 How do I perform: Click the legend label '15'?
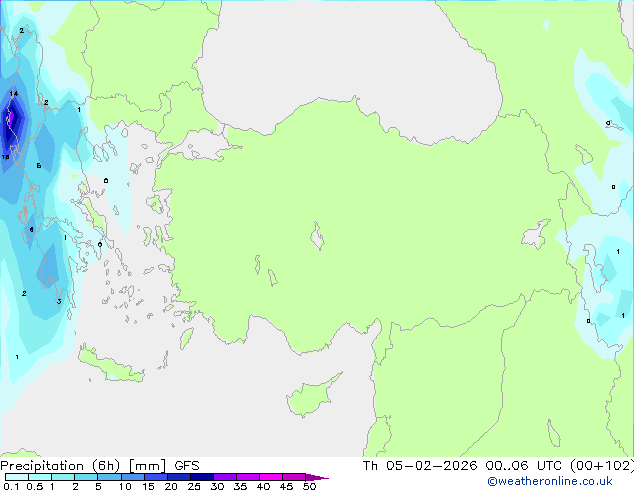click(148, 486)
